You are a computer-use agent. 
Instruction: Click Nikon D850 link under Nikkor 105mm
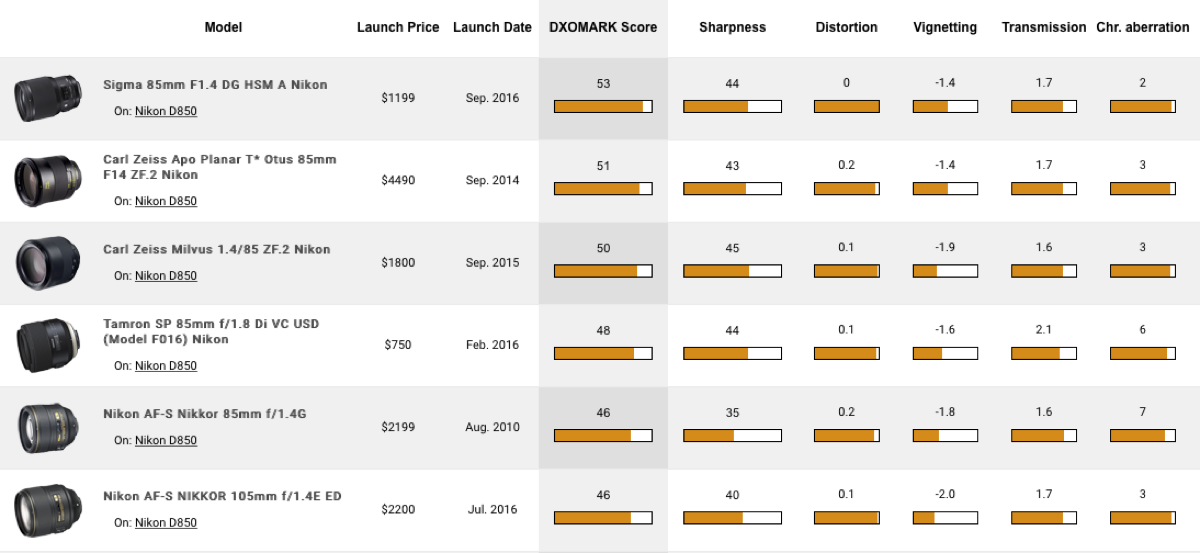[166, 523]
